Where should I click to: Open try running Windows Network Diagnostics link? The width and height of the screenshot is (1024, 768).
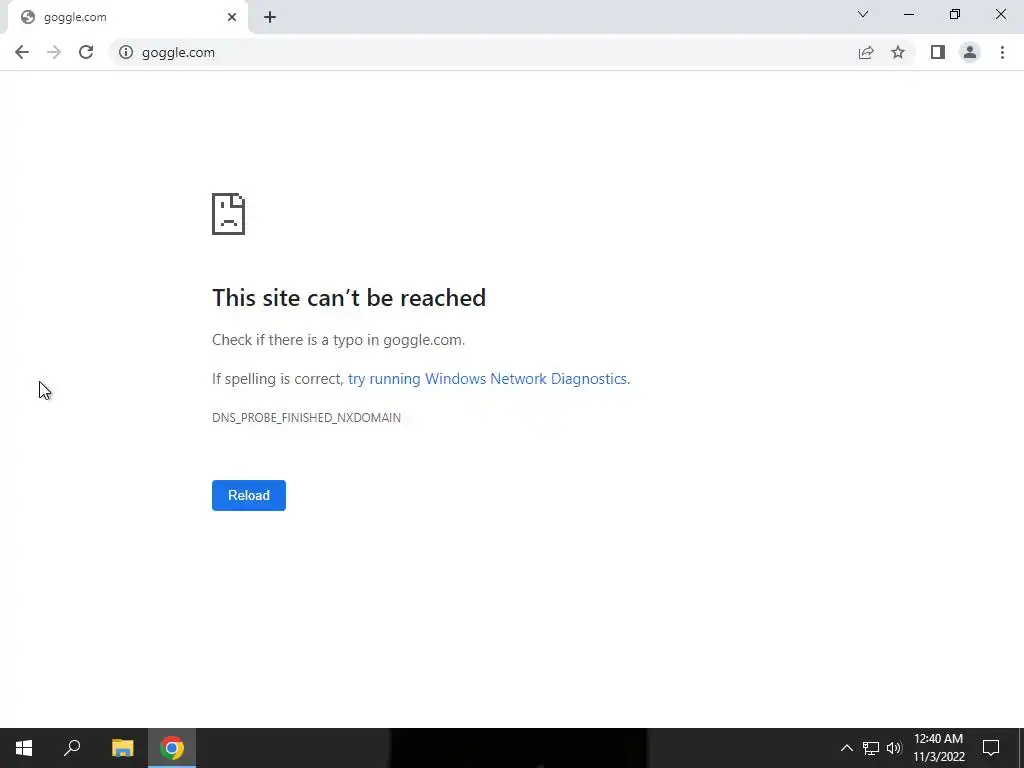487,379
